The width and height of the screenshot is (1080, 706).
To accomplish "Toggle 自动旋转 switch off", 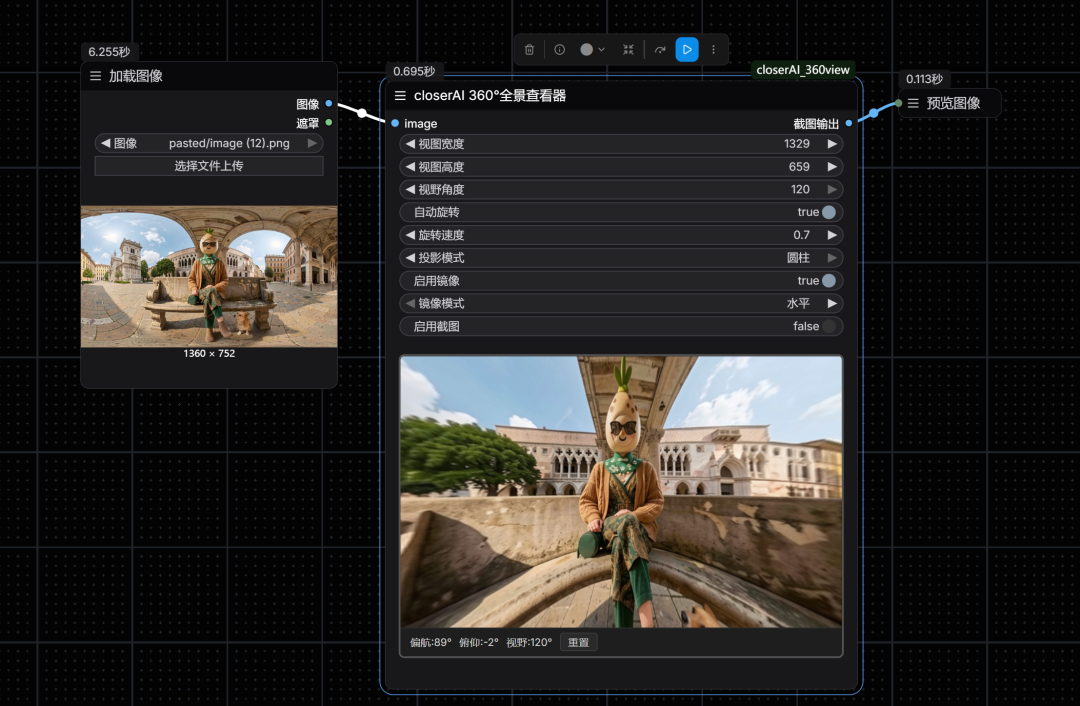I will (x=829, y=212).
